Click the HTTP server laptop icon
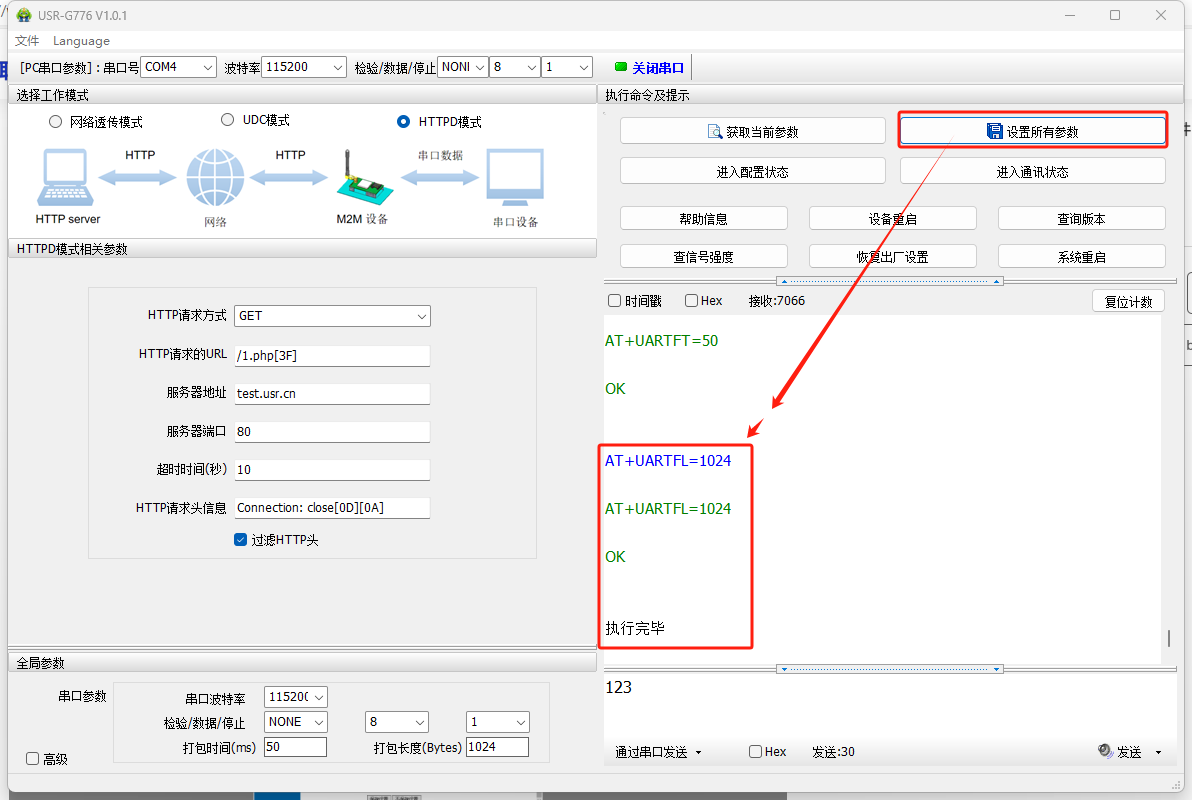Viewport: 1192px width, 800px height. [x=67, y=179]
